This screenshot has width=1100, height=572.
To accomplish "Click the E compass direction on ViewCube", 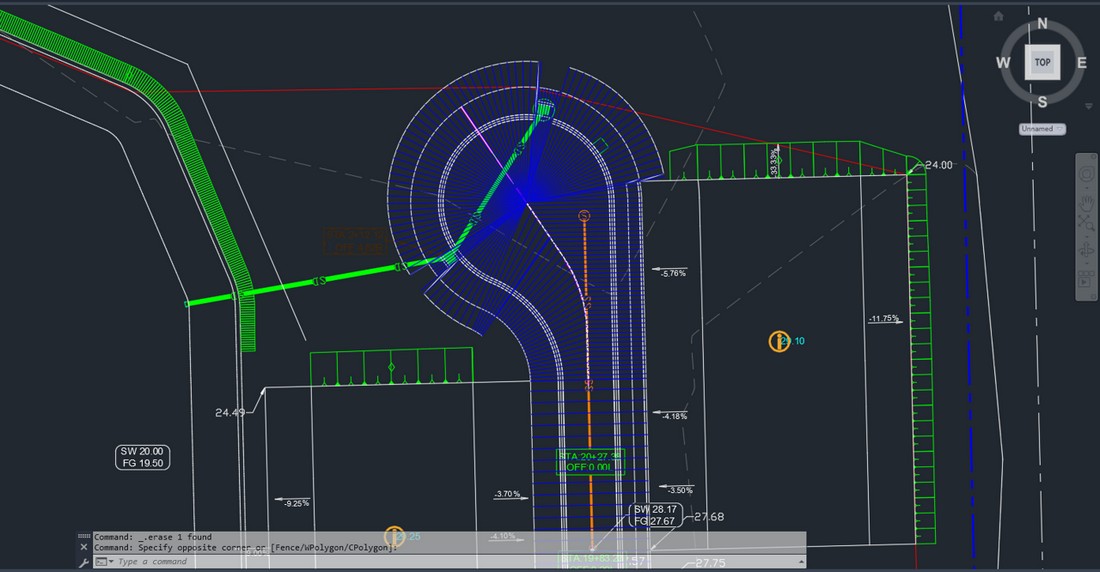I will pos(1081,63).
